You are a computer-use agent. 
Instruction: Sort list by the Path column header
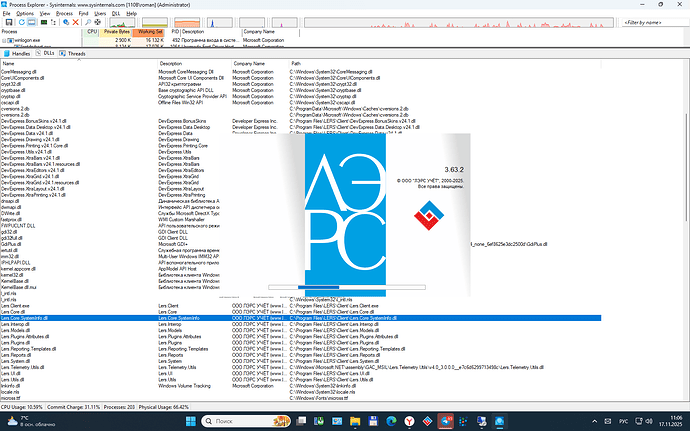[x=296, y=63]
